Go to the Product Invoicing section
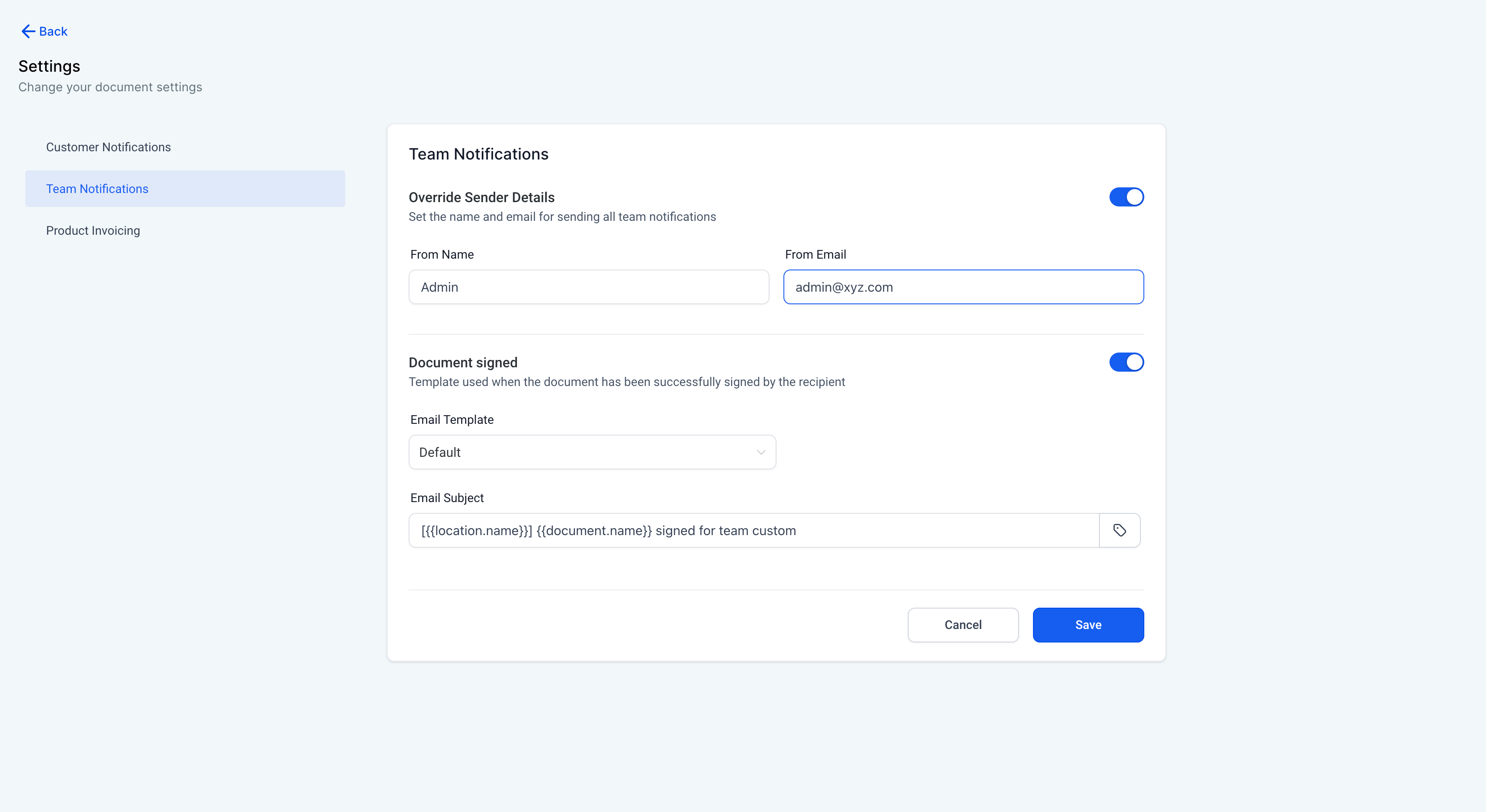 coord(93,231)
